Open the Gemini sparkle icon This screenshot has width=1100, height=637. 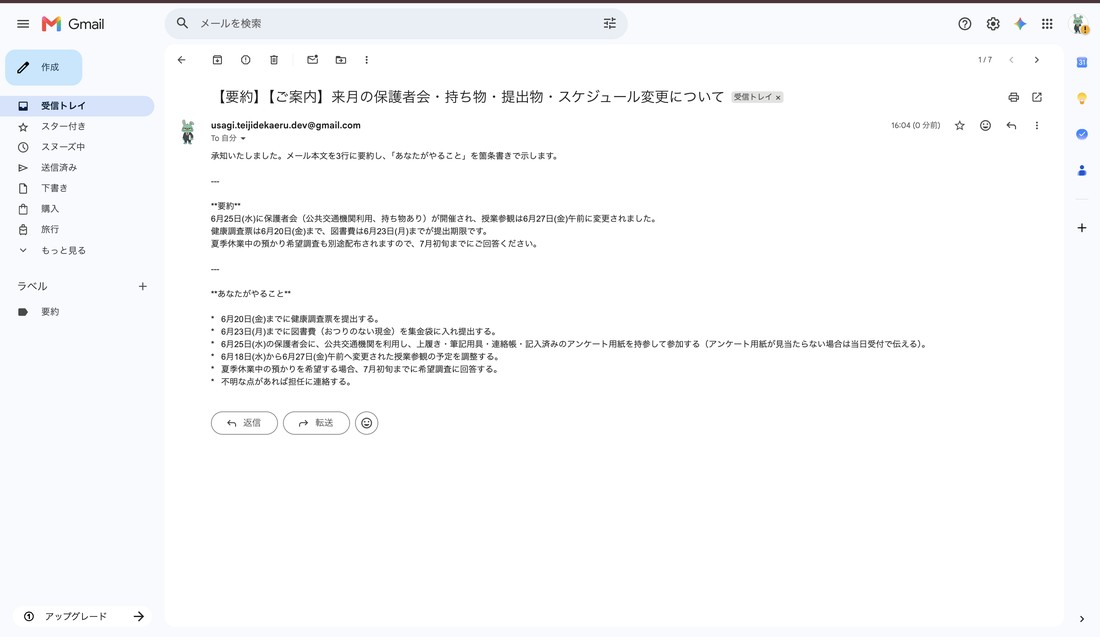click(1020, 24)
